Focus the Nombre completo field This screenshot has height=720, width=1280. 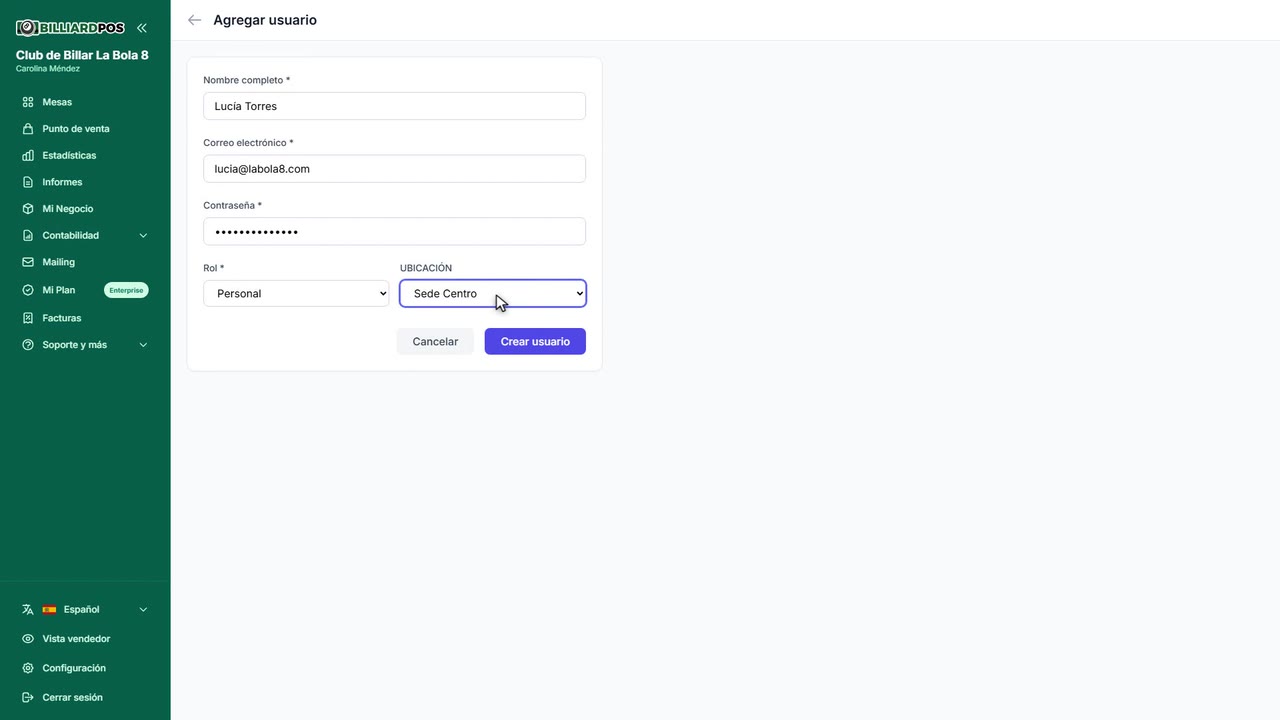click(394, 106)
